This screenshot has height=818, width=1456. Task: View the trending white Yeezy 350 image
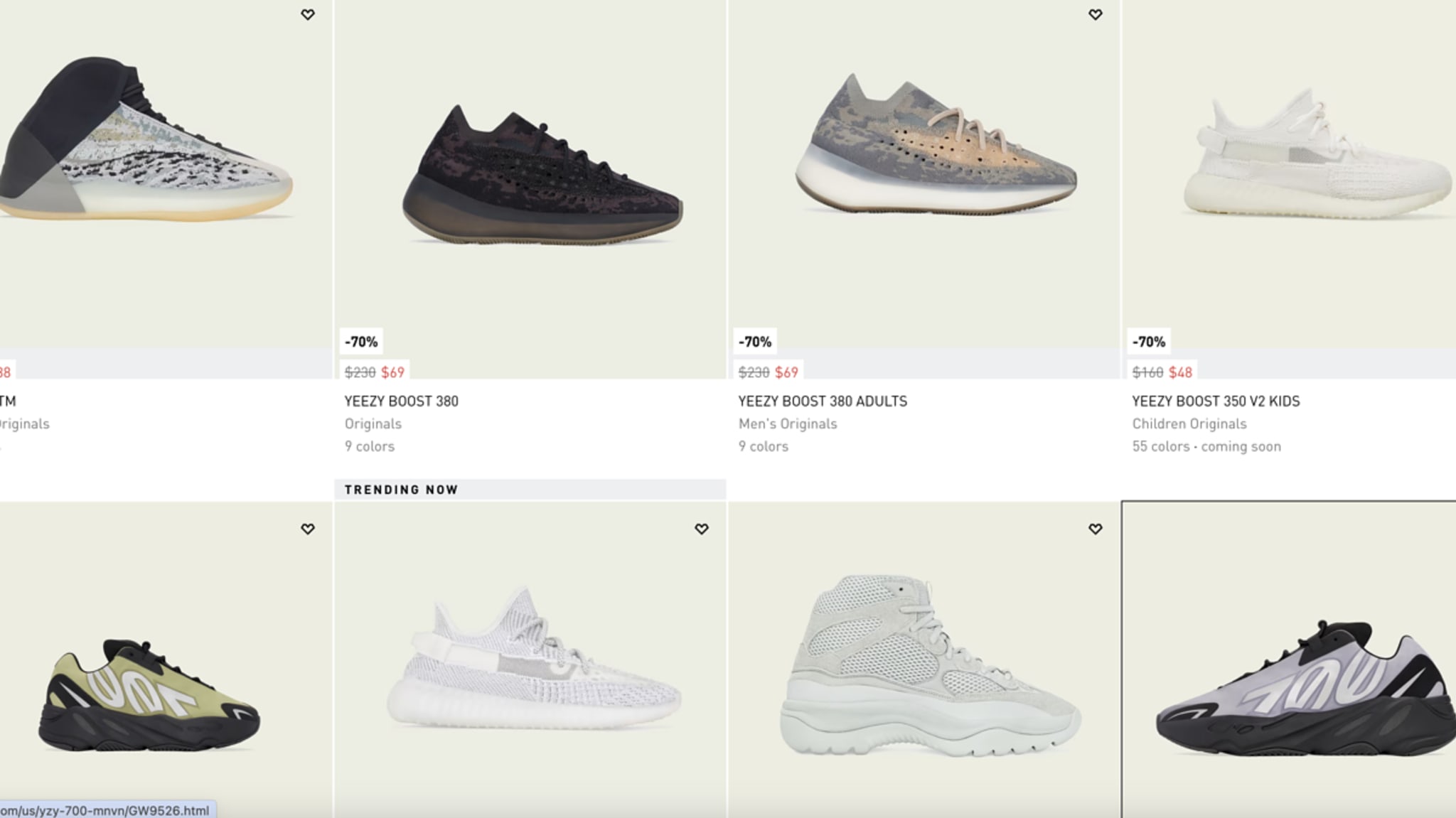coord(534,657)
